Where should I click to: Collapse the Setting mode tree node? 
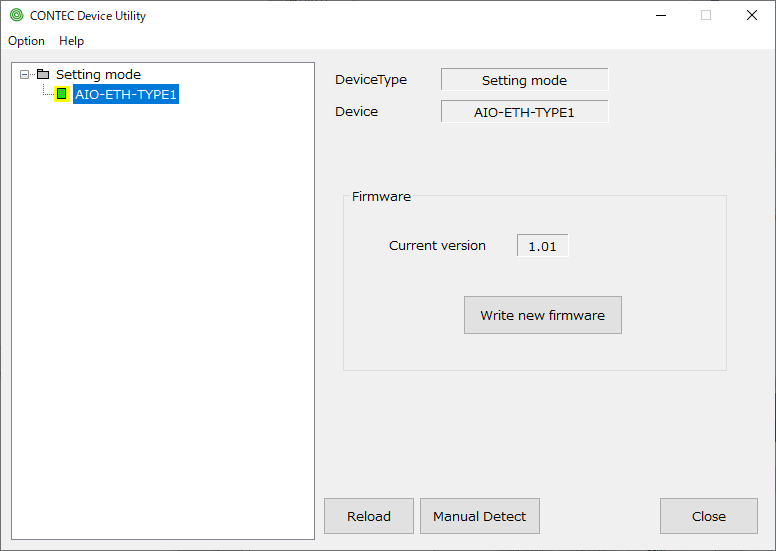[25, 74]
